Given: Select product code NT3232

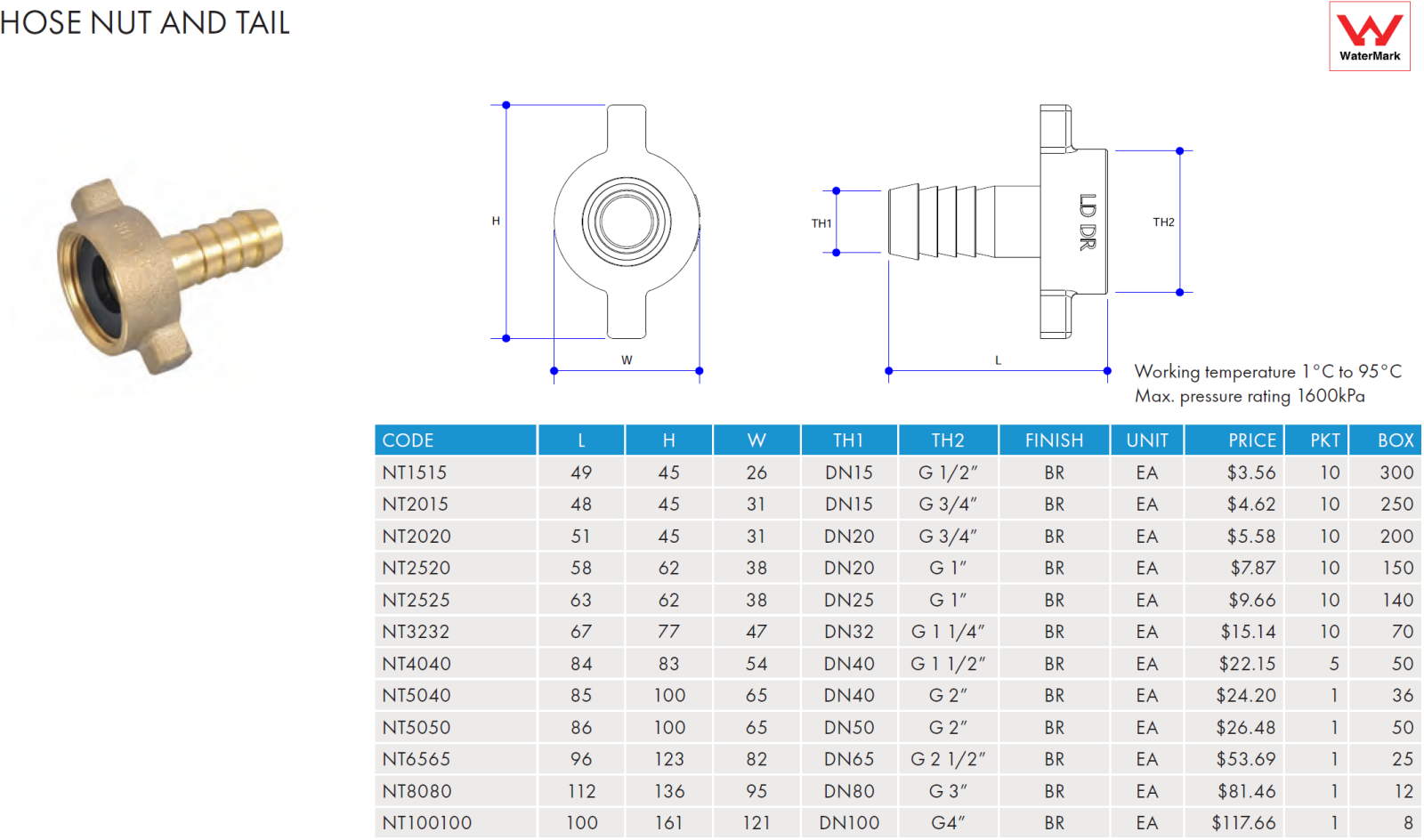Looking at the screenshot, I should pos(416,632).
